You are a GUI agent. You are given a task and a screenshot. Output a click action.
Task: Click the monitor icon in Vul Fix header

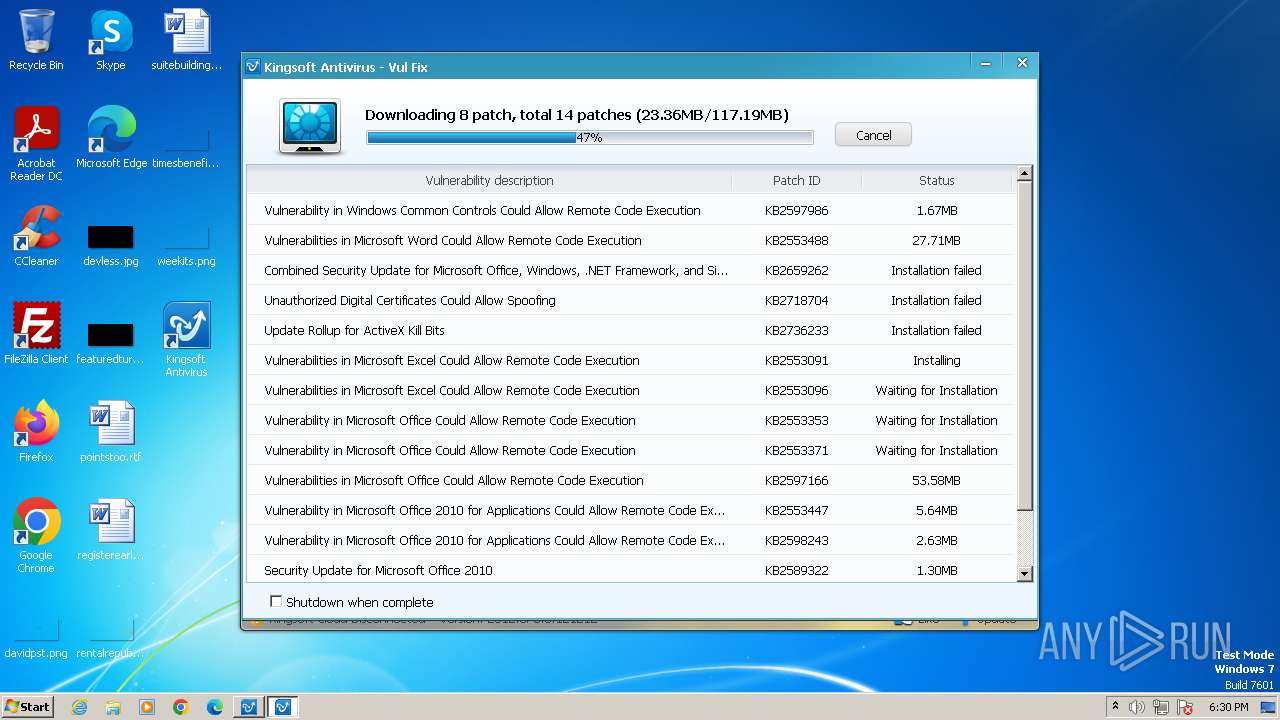[x=310, y=126]
